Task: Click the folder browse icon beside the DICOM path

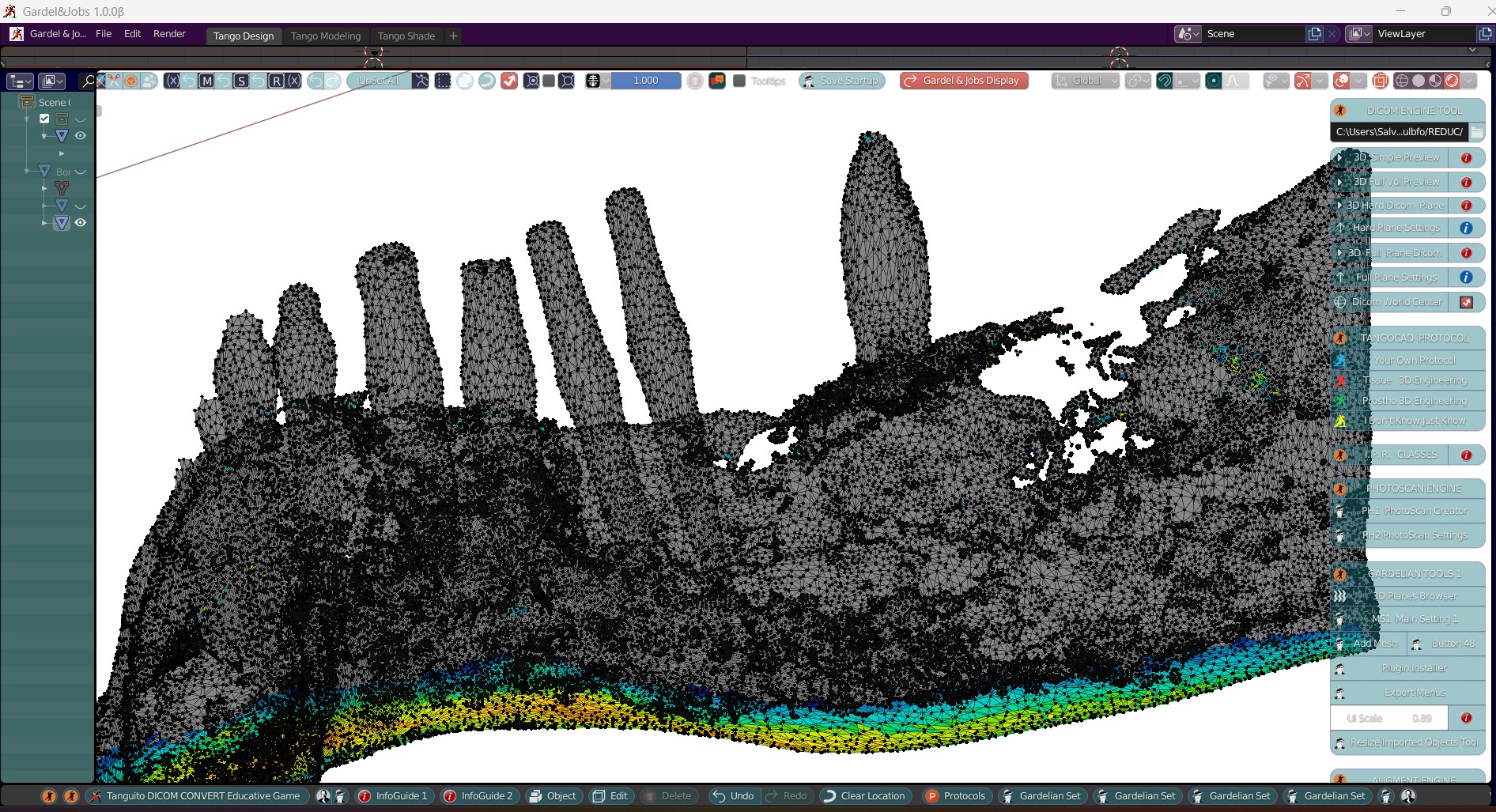Action: pyautogui.click(x=1476, y=132)
